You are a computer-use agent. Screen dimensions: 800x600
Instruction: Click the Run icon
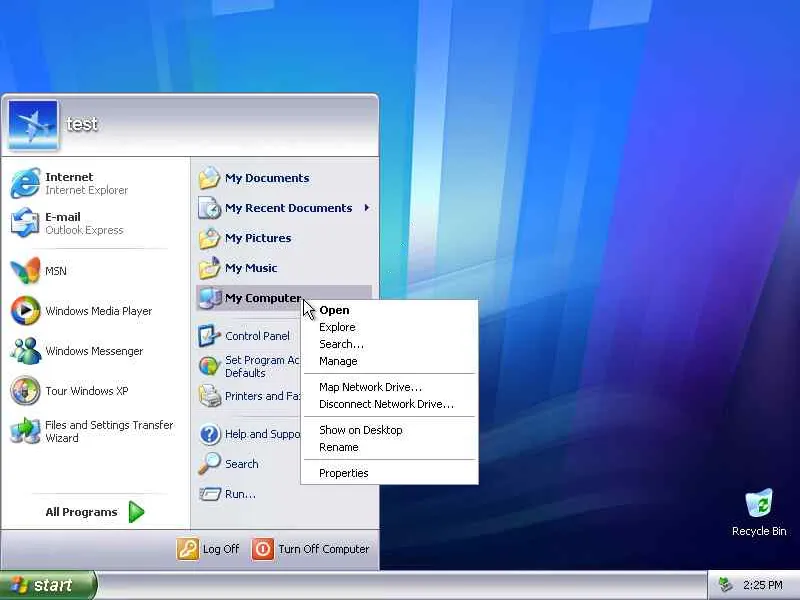click(209, 494)
